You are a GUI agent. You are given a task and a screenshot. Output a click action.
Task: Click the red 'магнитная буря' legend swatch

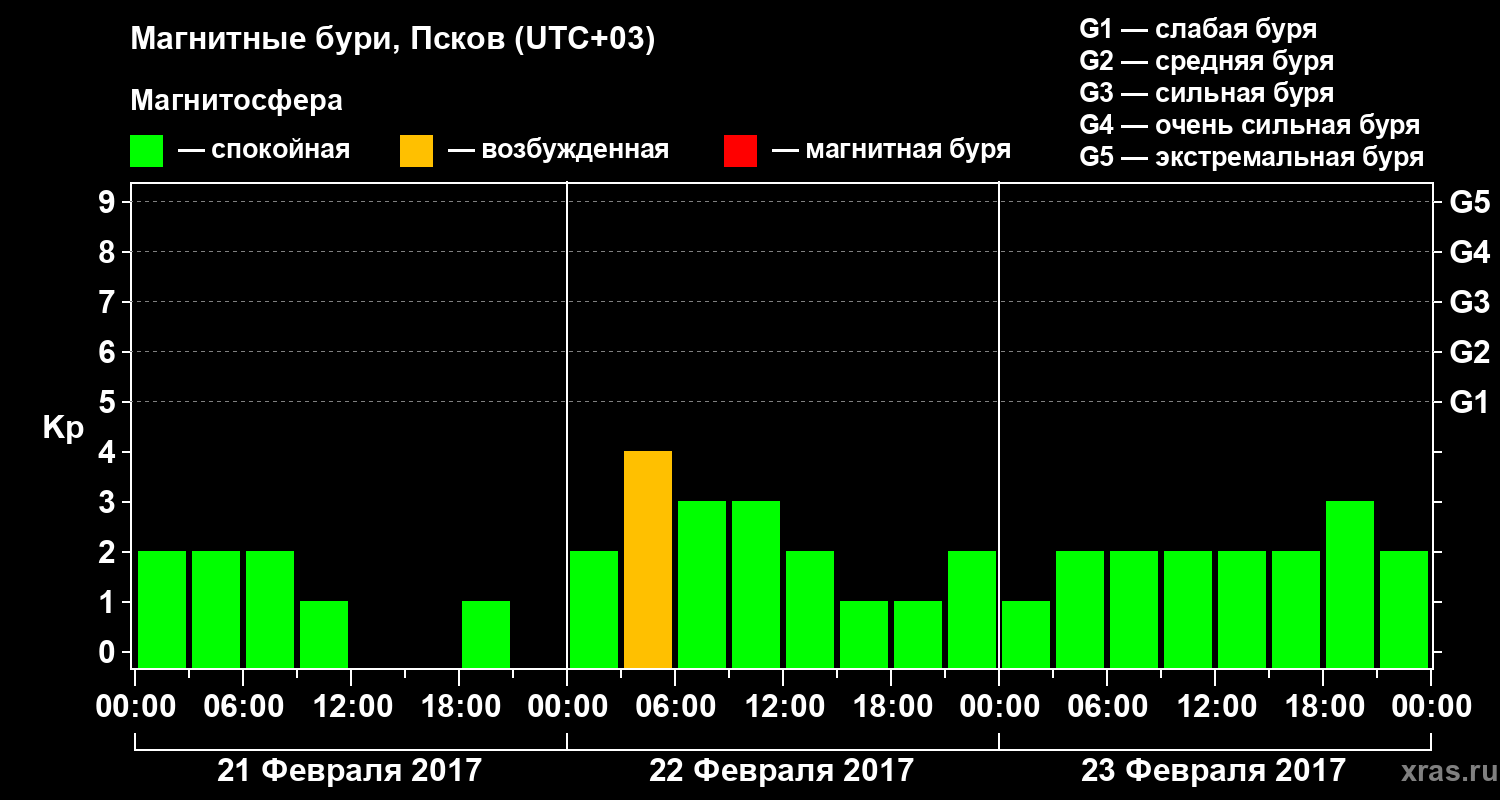click(x=740, y=151)
